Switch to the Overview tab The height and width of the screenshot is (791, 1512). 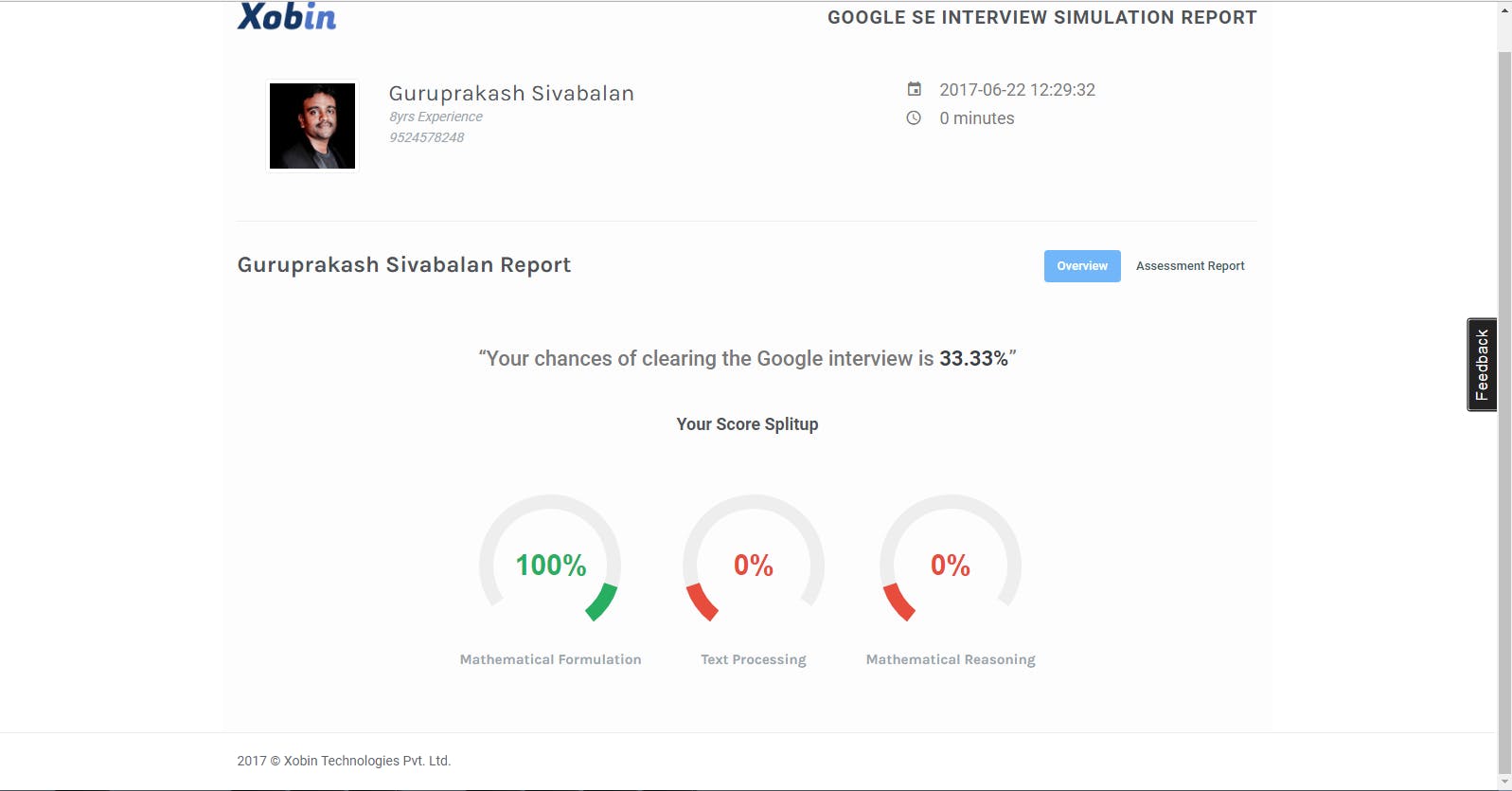coord(1082,266)
